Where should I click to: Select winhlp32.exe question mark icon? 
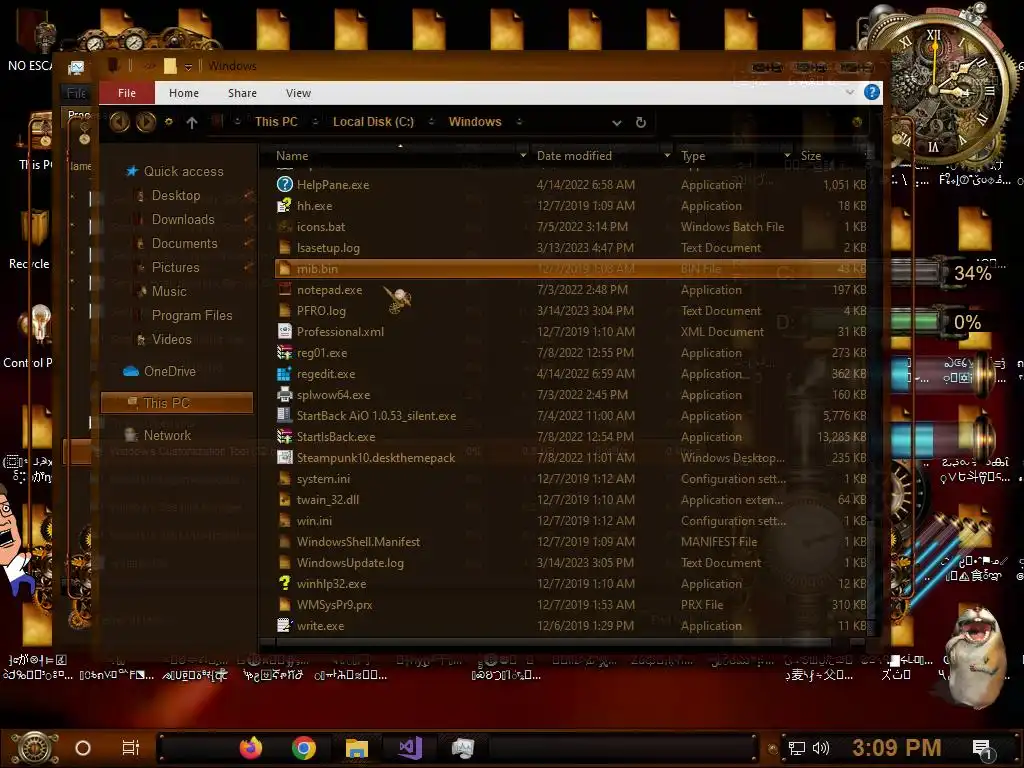click(x=284, y=583)
